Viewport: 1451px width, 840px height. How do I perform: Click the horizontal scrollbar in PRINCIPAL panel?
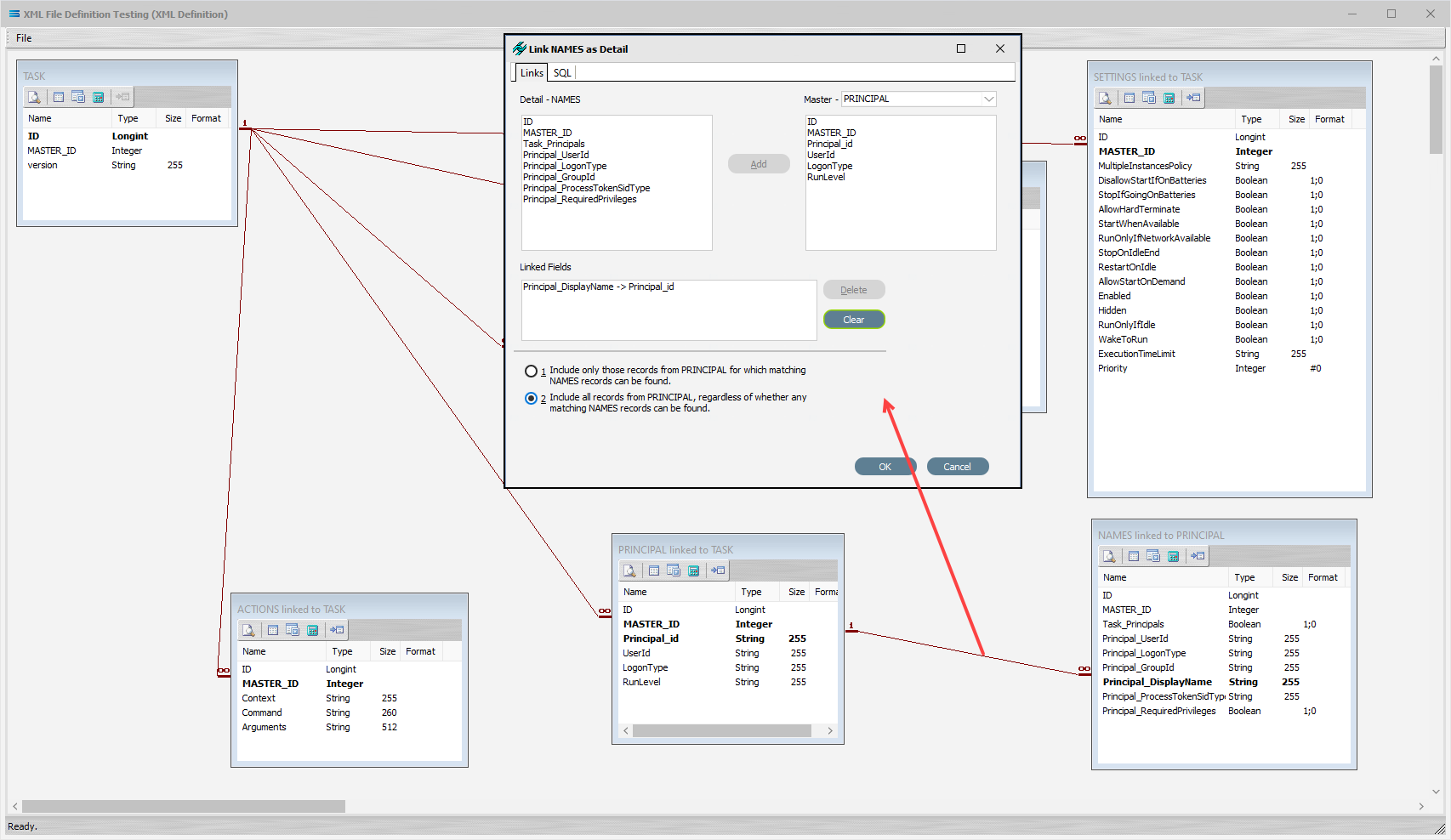[x=722, y=731]
